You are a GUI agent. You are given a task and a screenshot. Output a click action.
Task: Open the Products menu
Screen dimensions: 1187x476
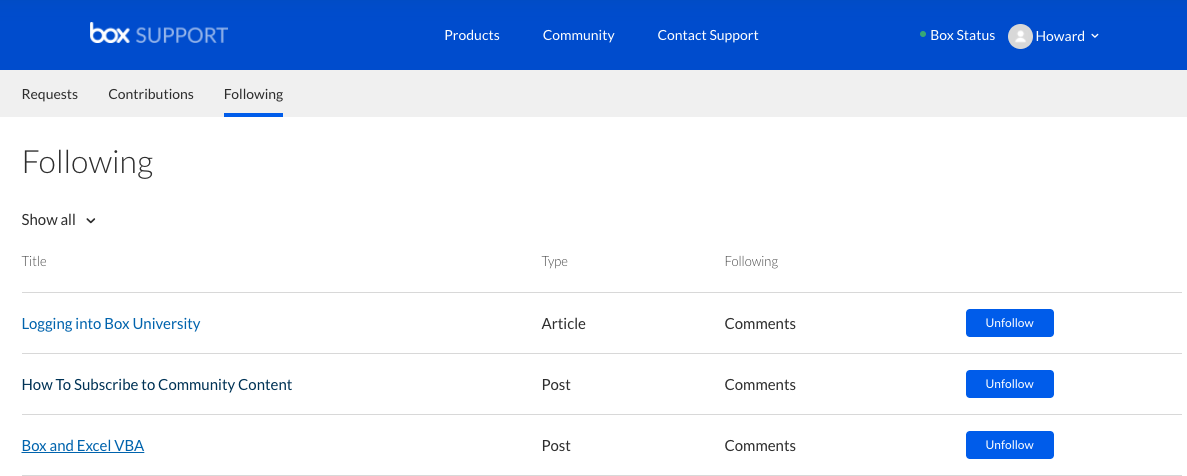(472, 35)
